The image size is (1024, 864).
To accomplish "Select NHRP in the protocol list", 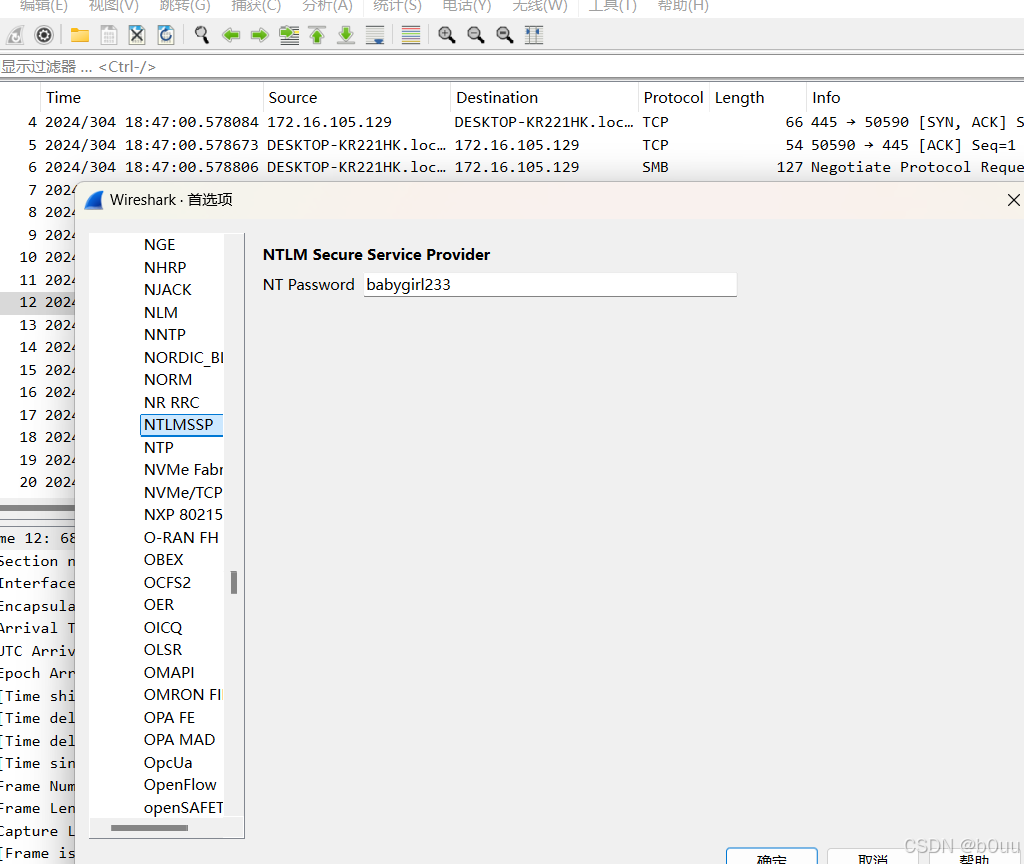I will pyautogui.click(x=165, y=268).
